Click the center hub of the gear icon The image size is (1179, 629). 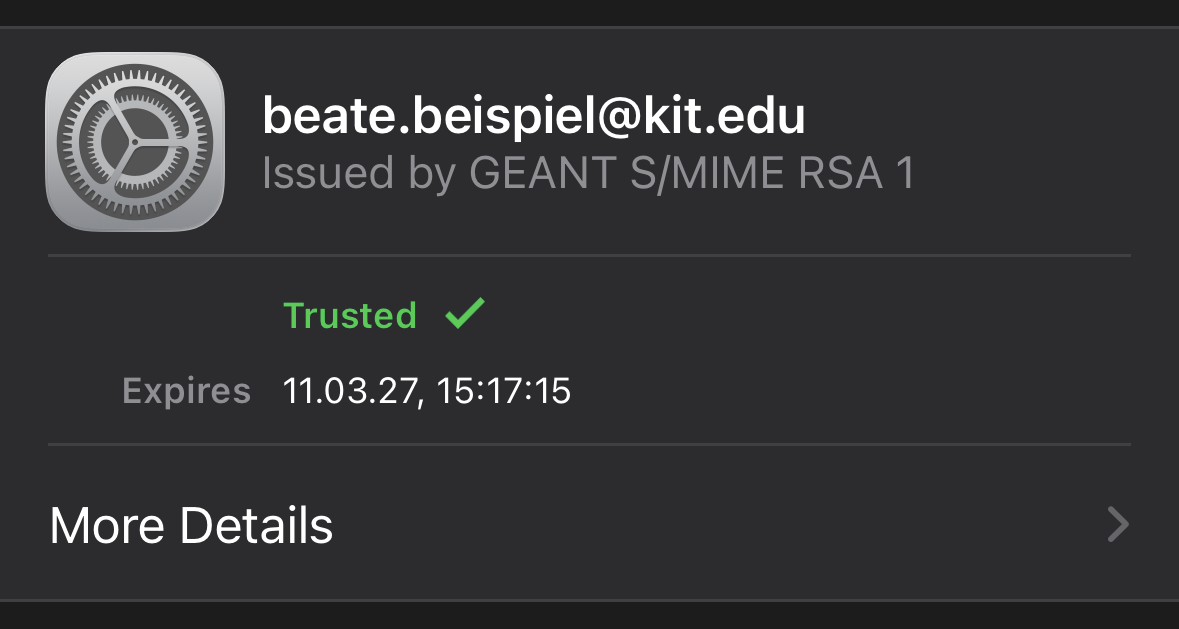click(135, 142)
